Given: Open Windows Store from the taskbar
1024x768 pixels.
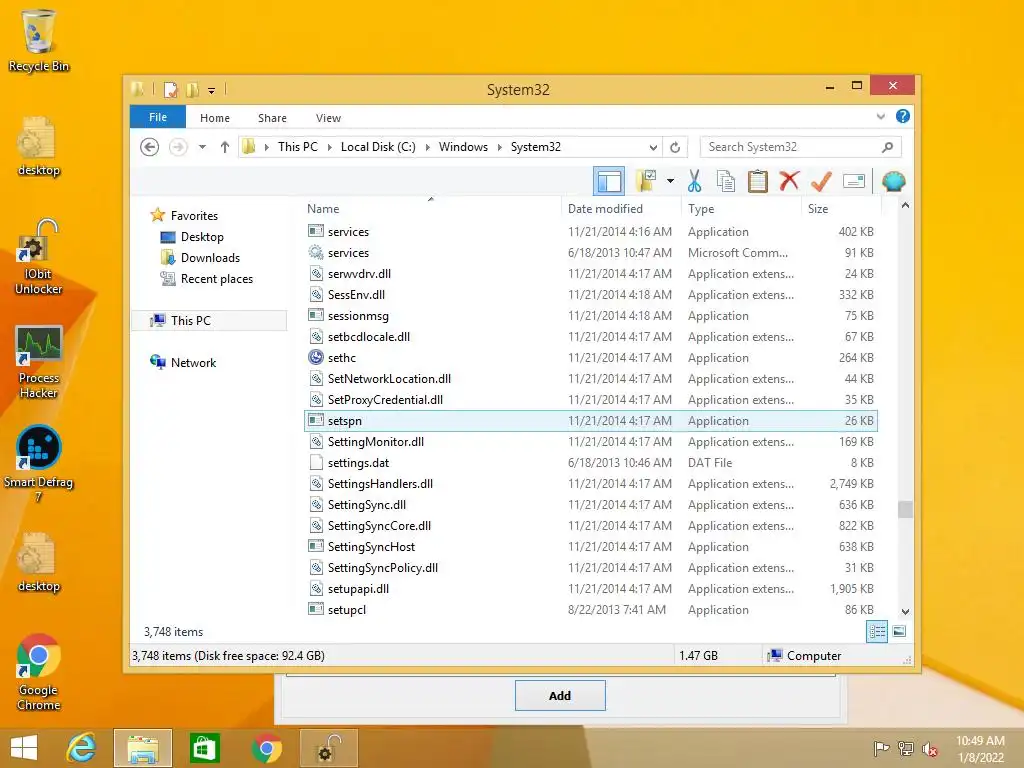Looking at the screenshot, I should pos(204,748).
